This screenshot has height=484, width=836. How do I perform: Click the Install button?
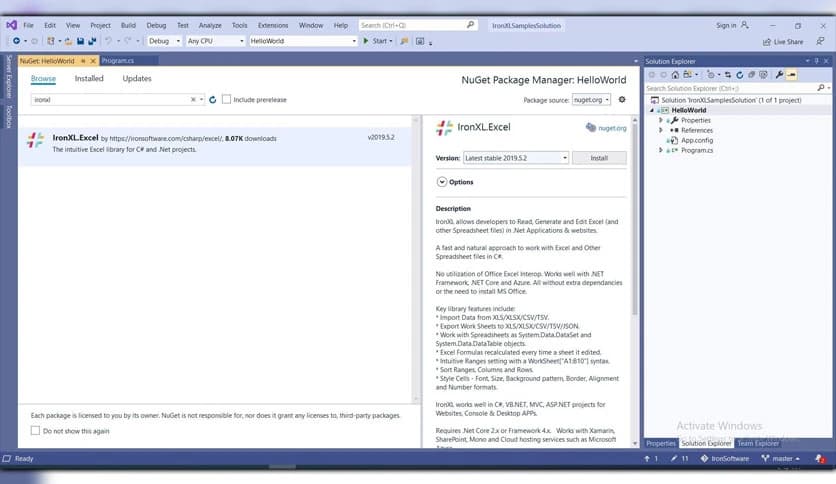pos(600,158)
